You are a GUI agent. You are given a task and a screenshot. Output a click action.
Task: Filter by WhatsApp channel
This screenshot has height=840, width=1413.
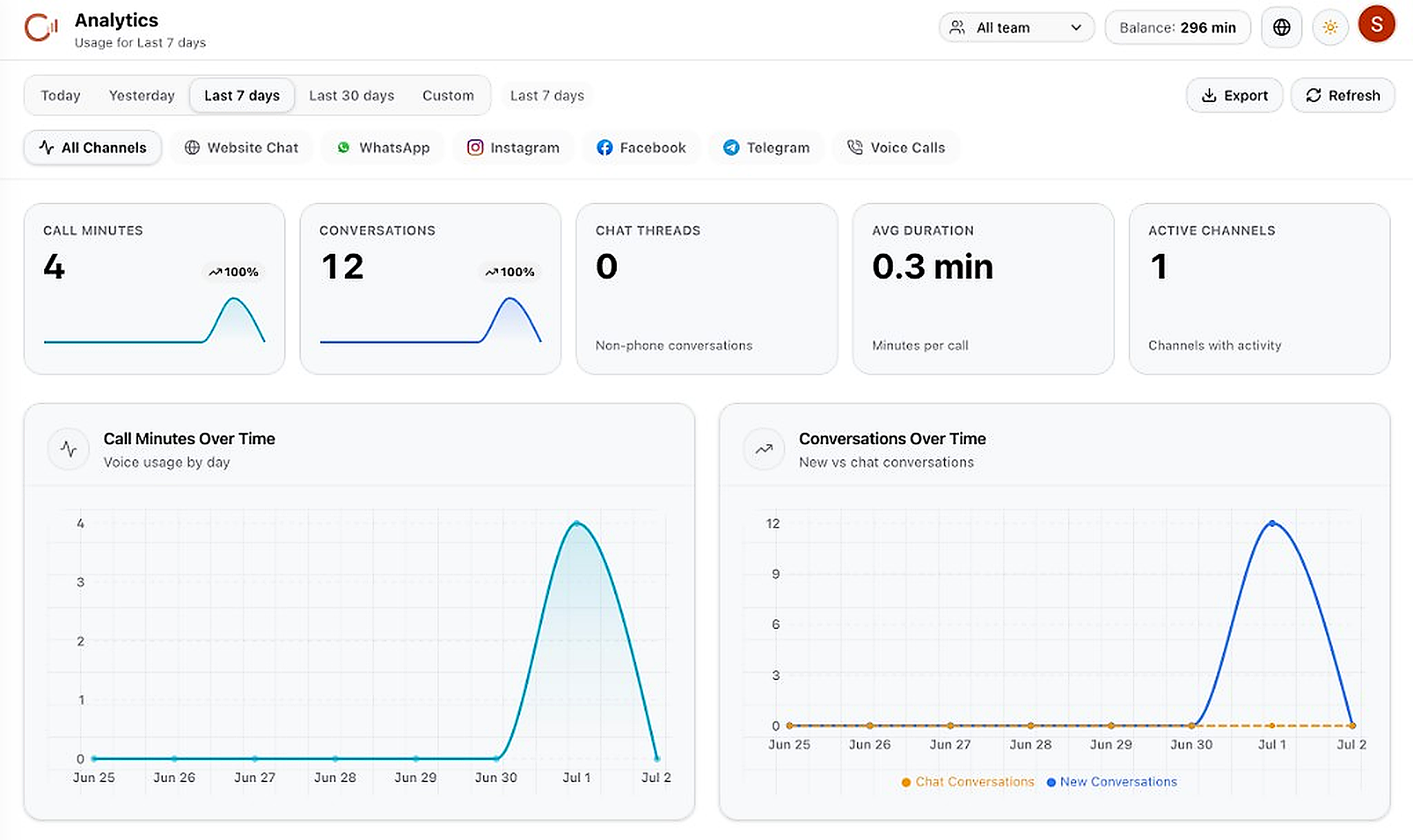point(383,148)
